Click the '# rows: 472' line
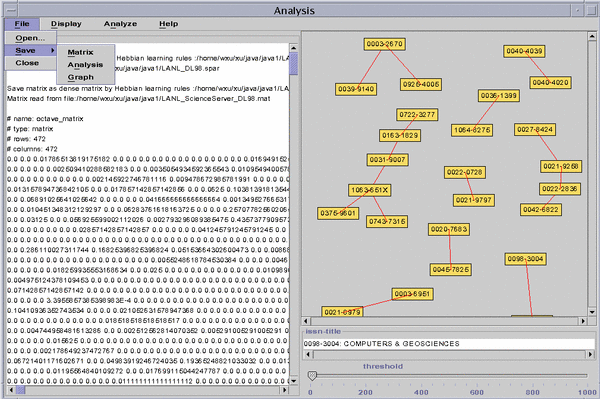 point(26,139)
